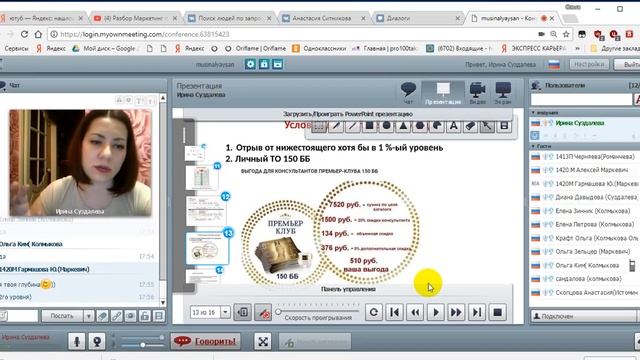The image size is (640, 360).
Task: Click the rewind previous slide button
Action: [415, 312]
